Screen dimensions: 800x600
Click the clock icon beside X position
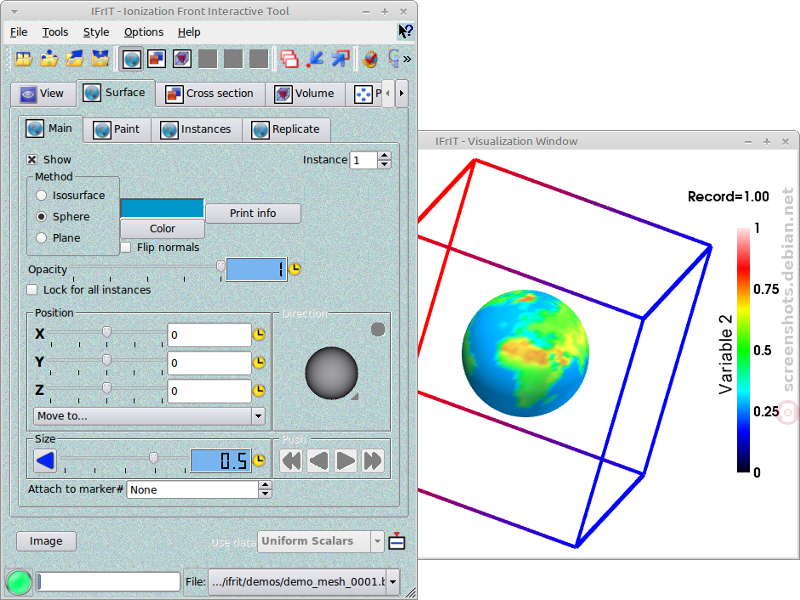click(x=259, y=335)
